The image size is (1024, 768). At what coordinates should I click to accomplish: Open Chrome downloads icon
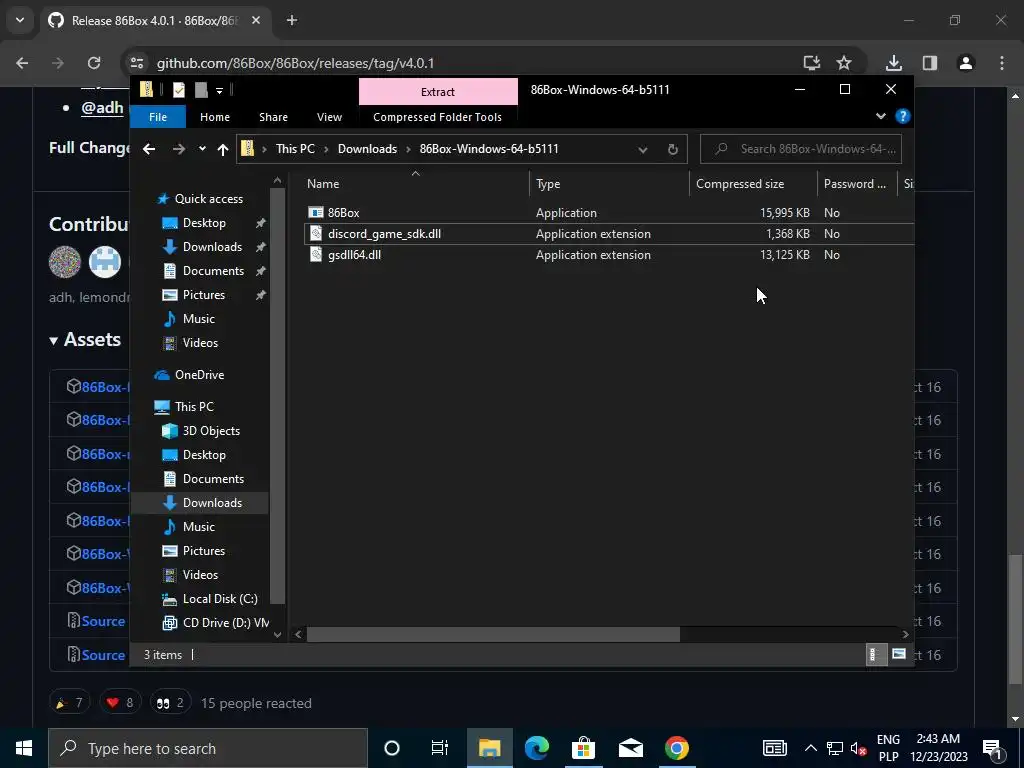[893, 63]
